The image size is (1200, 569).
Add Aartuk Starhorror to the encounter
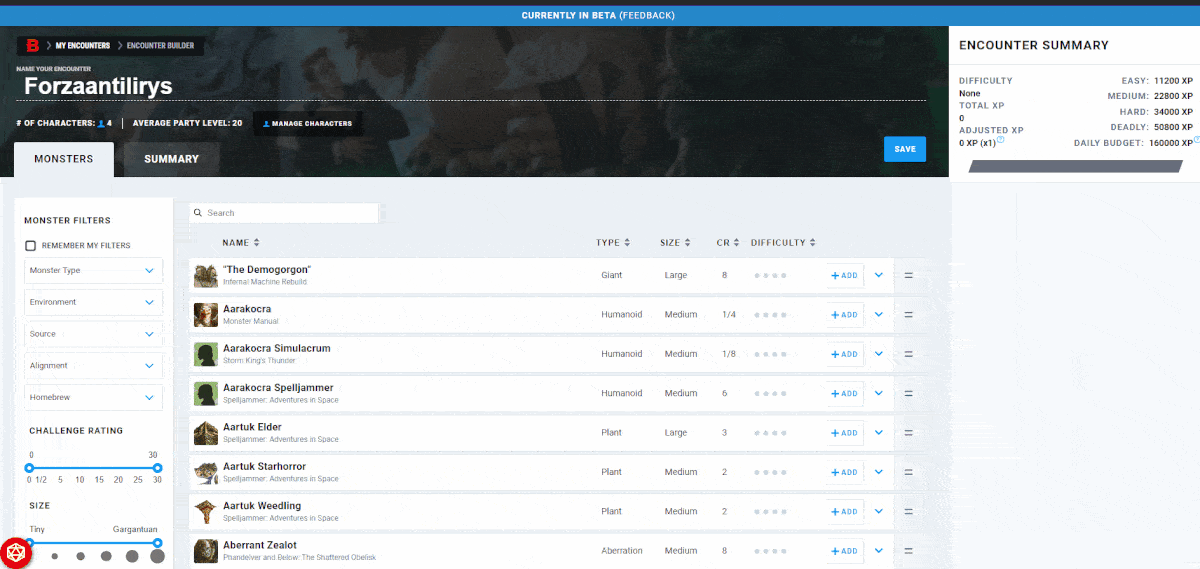(x=845, y=472)
